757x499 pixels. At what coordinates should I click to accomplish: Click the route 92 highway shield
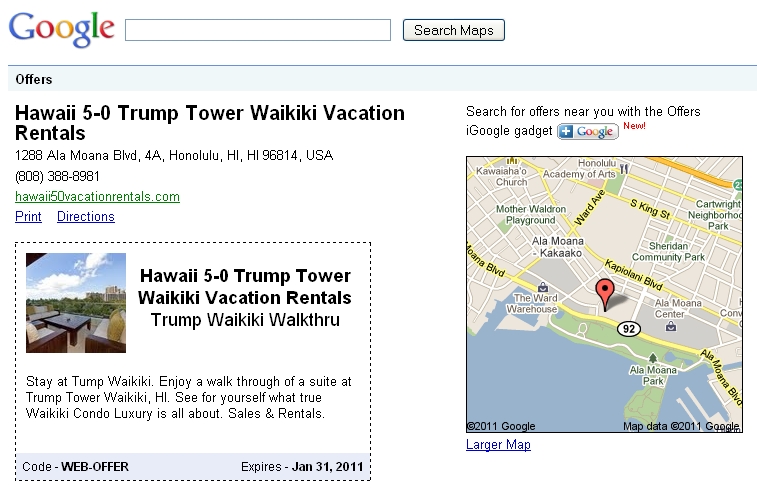pyautogui.click(x=629, y=329)
